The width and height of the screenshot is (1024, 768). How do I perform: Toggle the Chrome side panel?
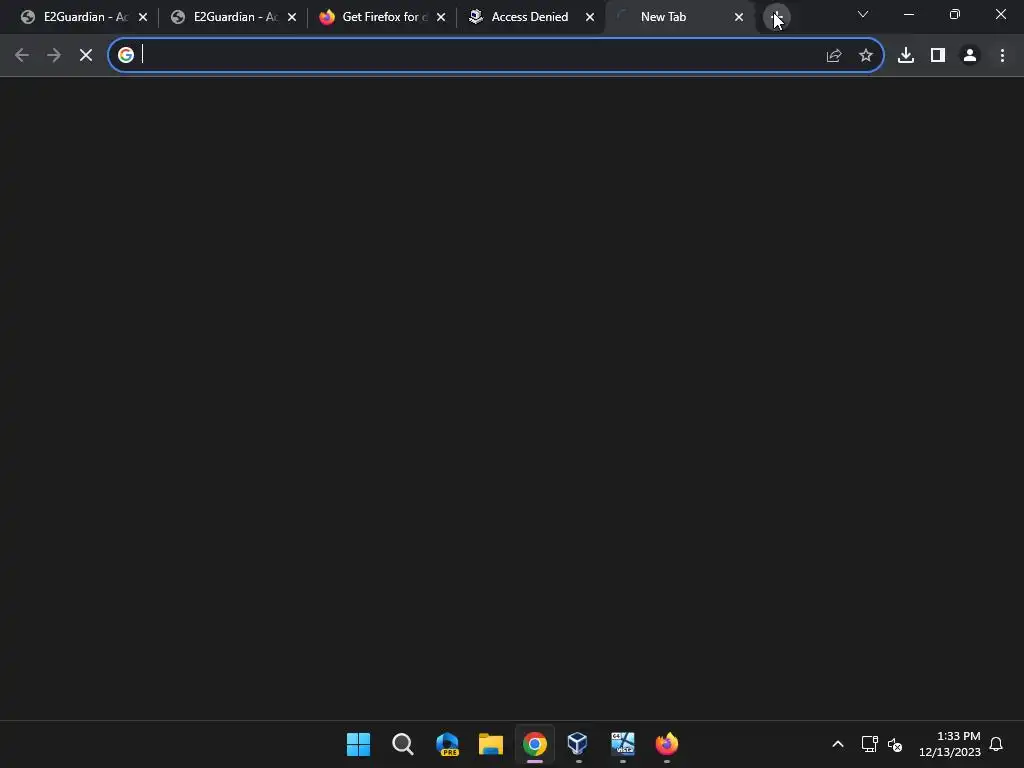click(x=938, y=56)
